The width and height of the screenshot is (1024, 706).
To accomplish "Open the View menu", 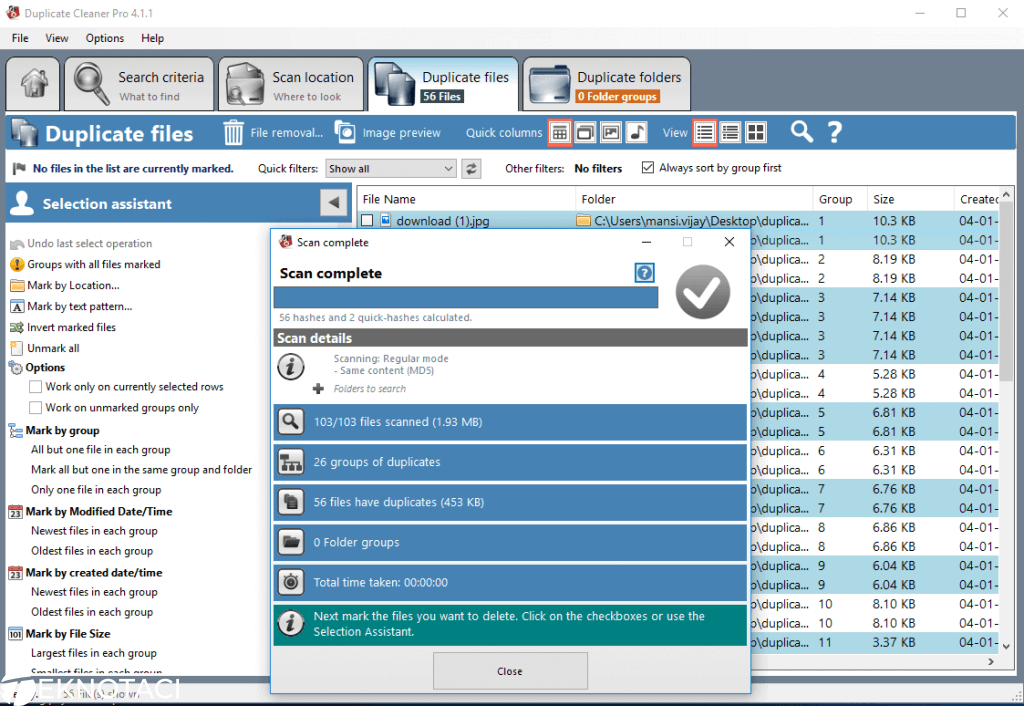I will pyautogui.click(x=57, y=38).
